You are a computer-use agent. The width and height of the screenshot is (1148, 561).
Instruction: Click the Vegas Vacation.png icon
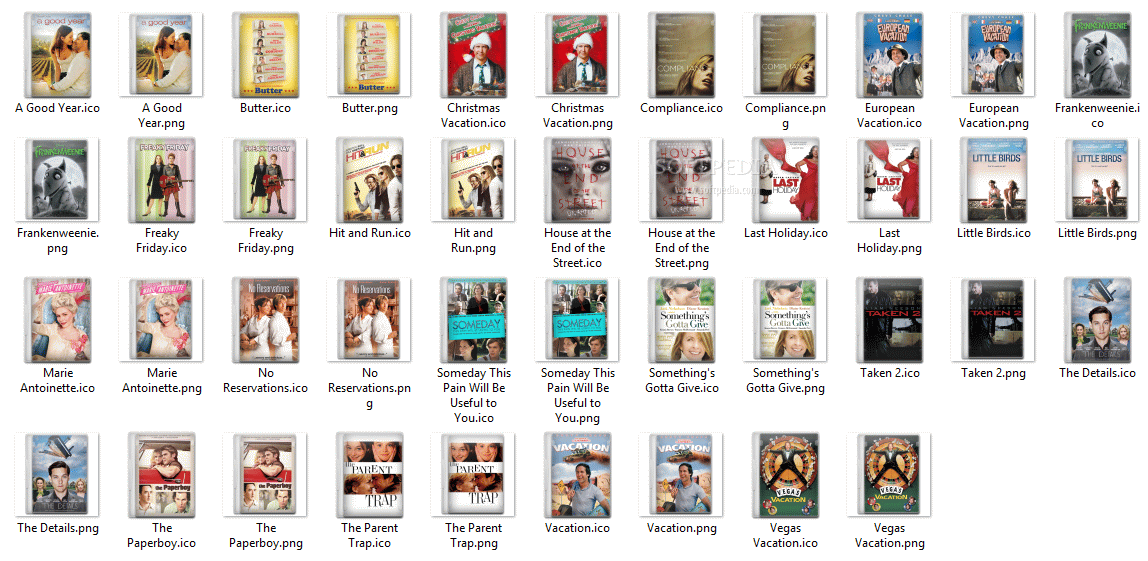889,475
